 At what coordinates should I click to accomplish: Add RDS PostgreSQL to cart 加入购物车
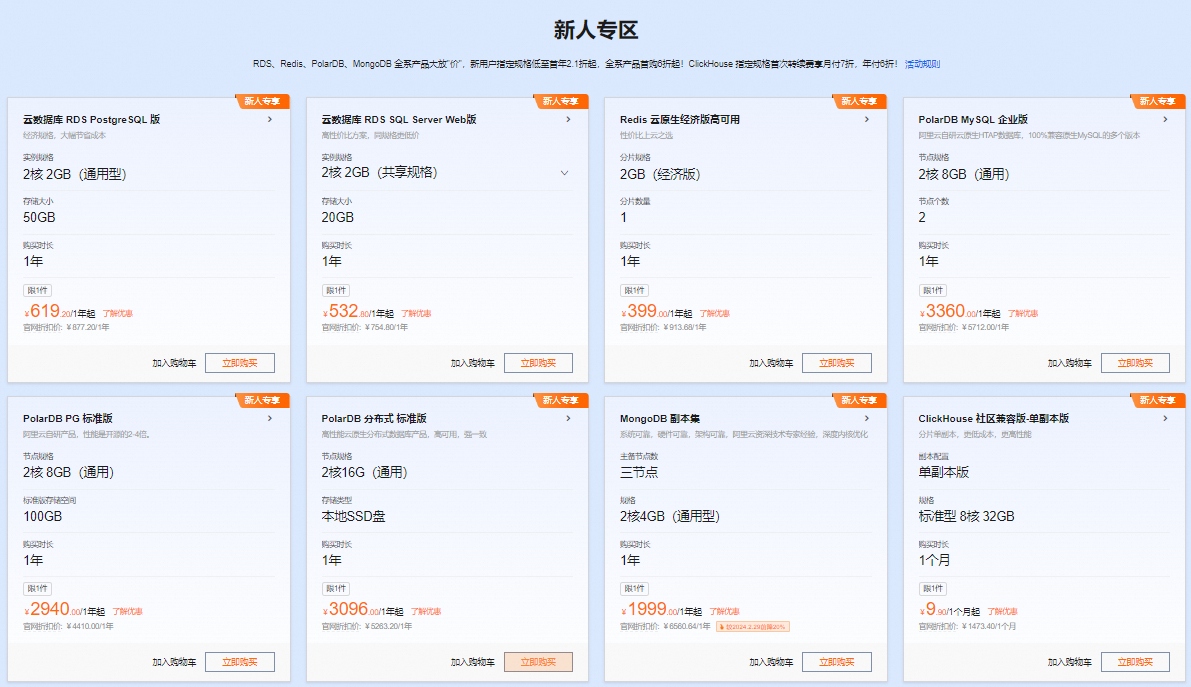coord(174,363)
